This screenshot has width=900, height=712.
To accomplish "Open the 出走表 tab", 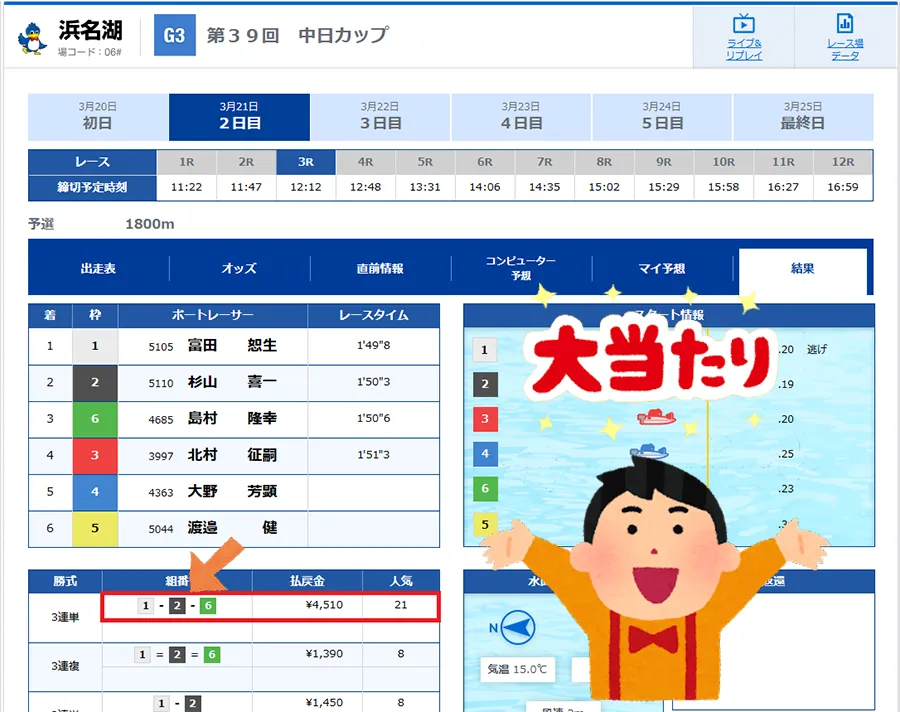I will click(98, 268).
